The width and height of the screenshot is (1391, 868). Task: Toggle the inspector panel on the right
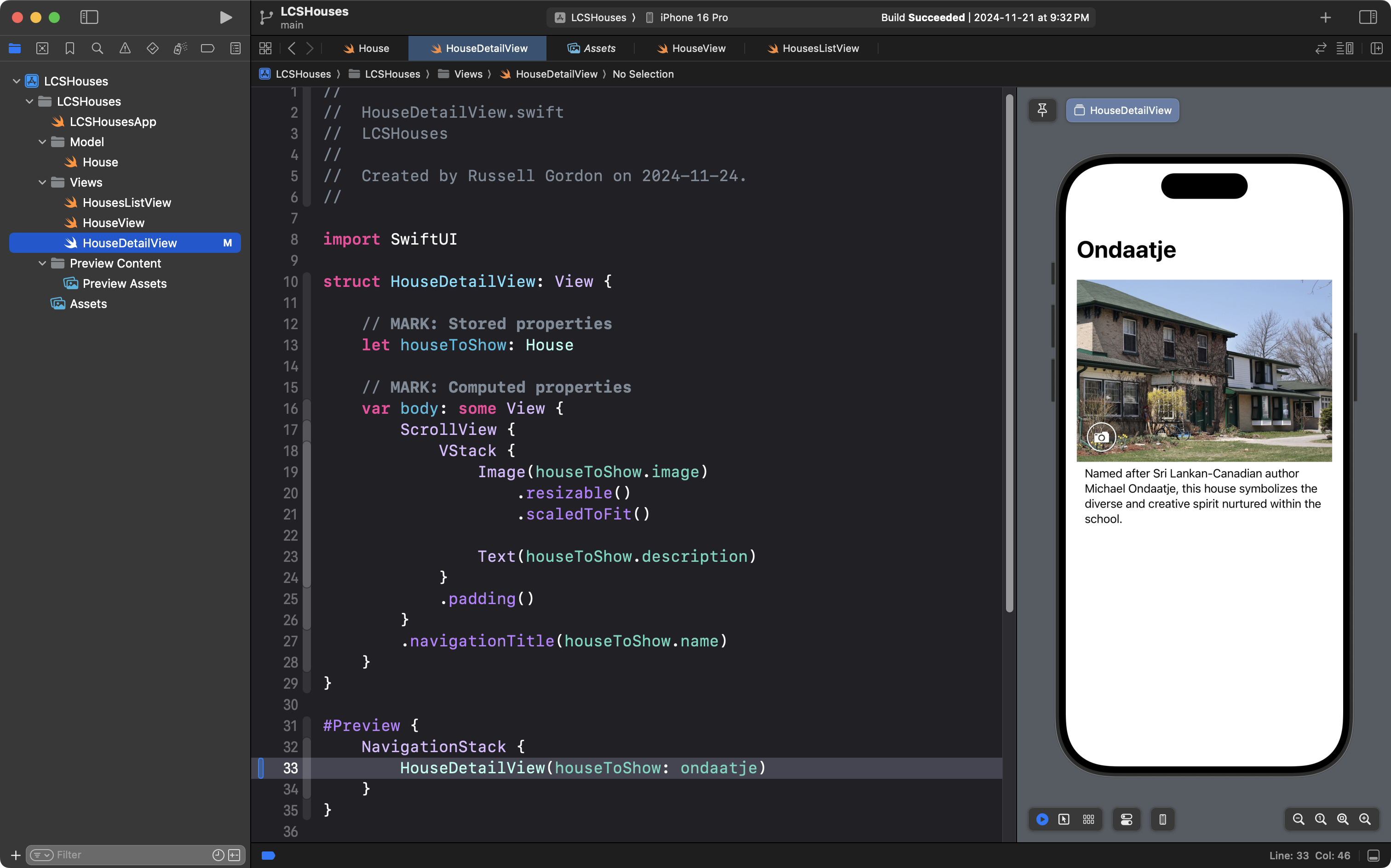pos(1368,17)
